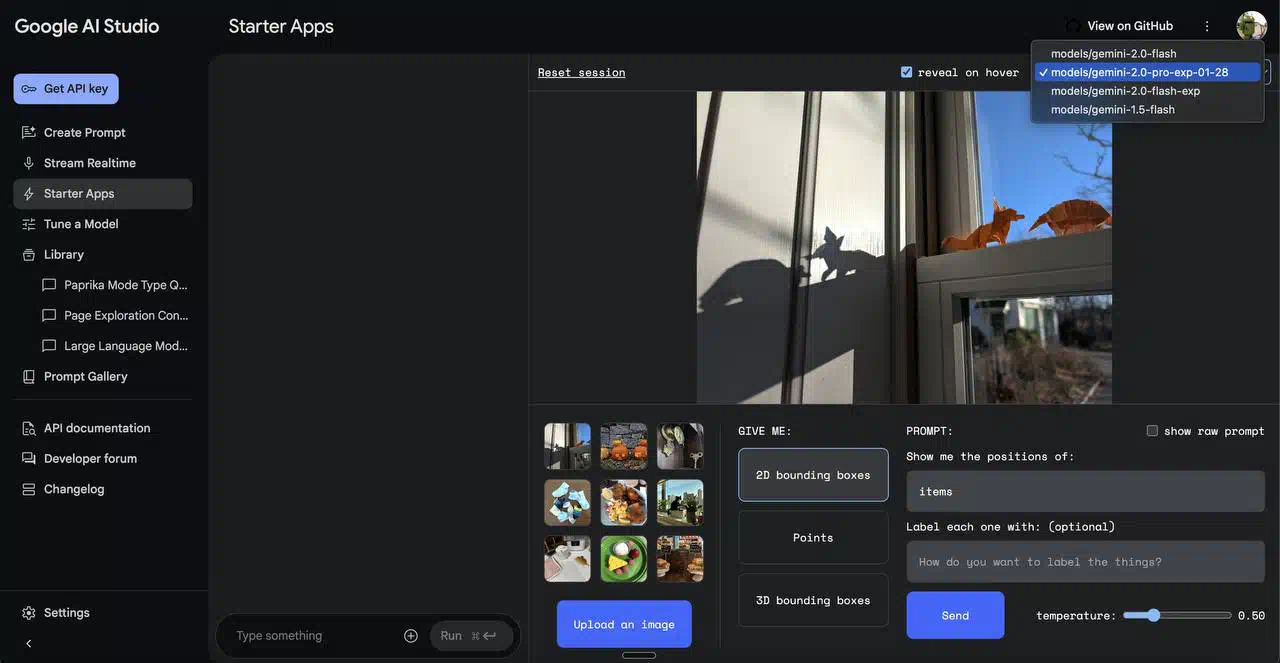Click the Upload an image button
The height and width of the screenshot is (663, 1280).
(x=624, y=624)
